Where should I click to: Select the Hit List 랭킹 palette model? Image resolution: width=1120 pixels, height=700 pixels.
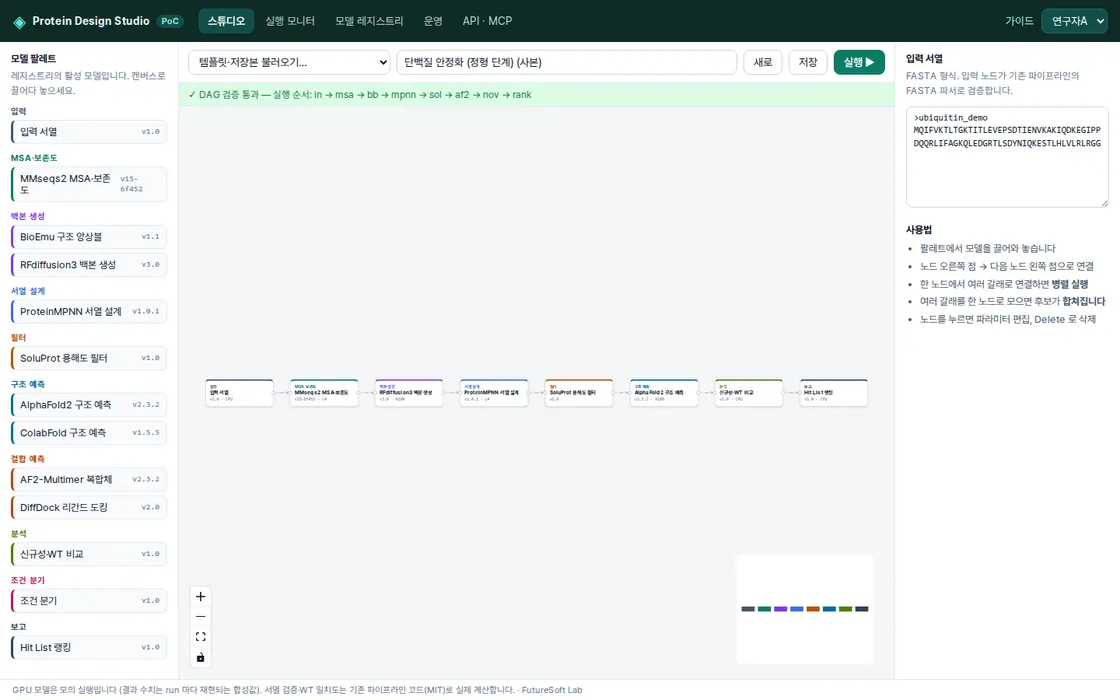tap(89, 647)
